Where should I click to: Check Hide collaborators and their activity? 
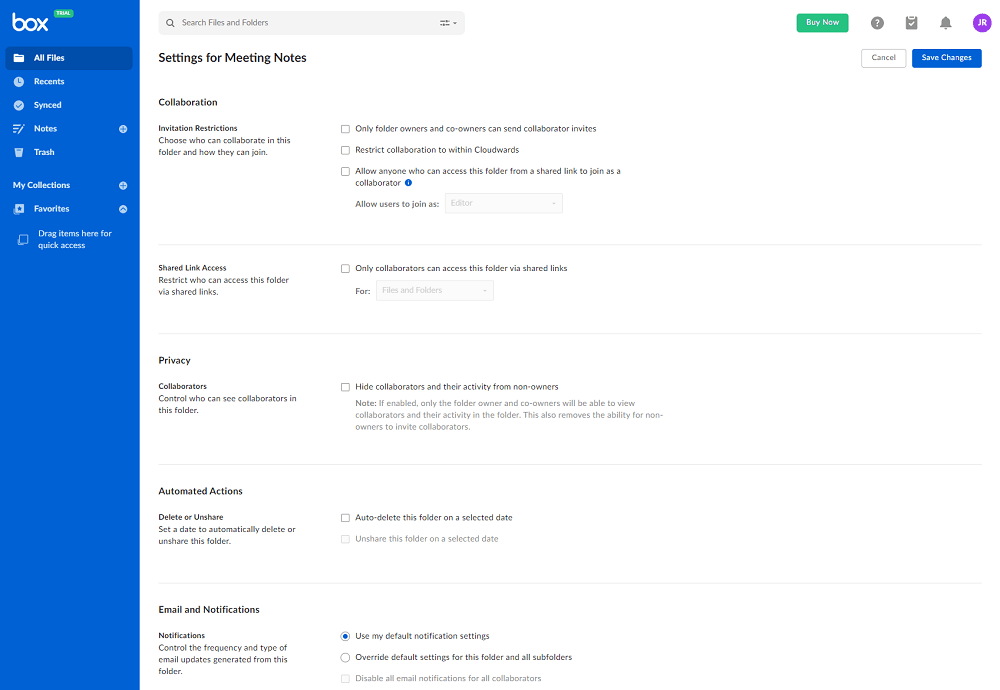(x=346, y=387)
